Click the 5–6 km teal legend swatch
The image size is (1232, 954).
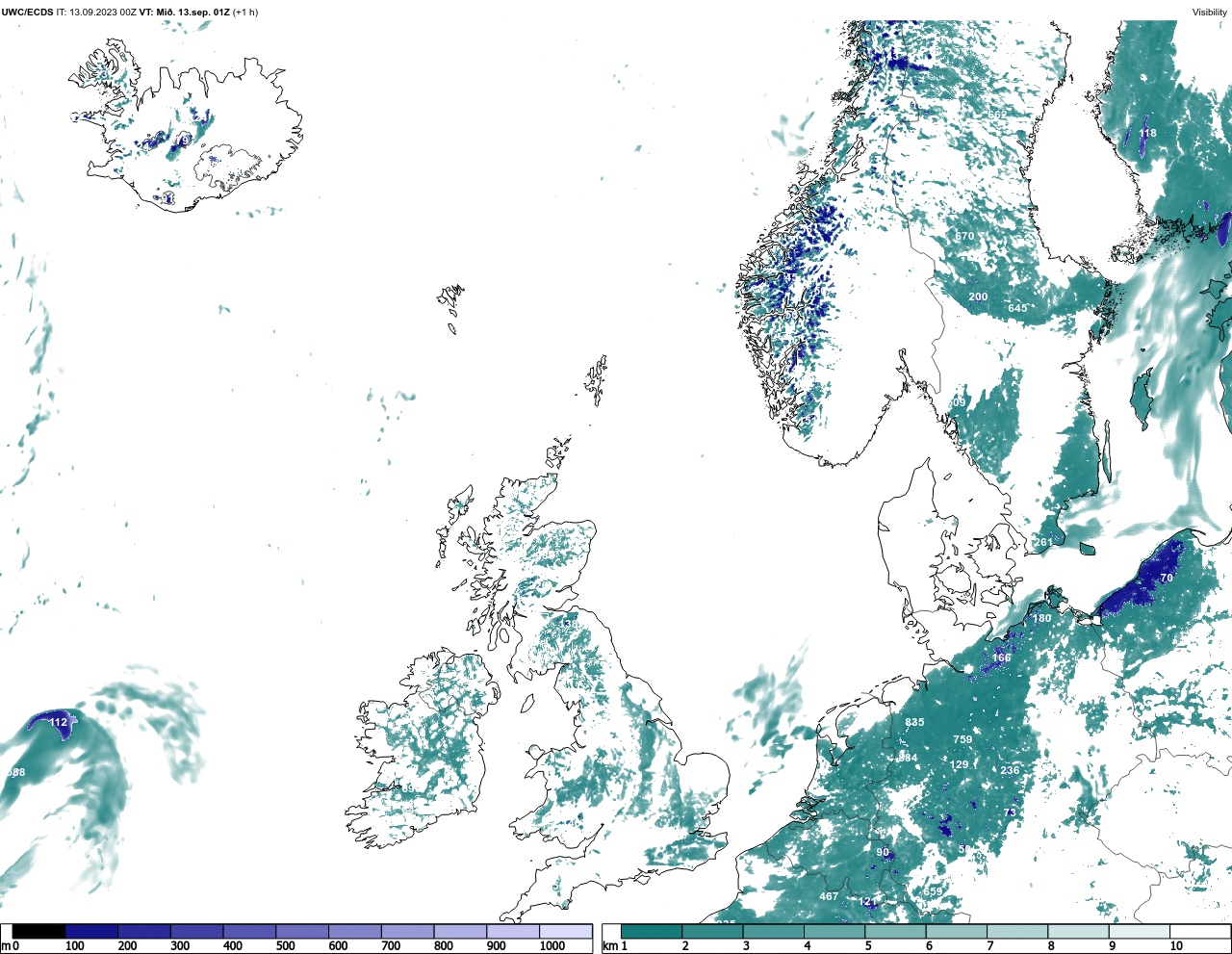[896, 932]
